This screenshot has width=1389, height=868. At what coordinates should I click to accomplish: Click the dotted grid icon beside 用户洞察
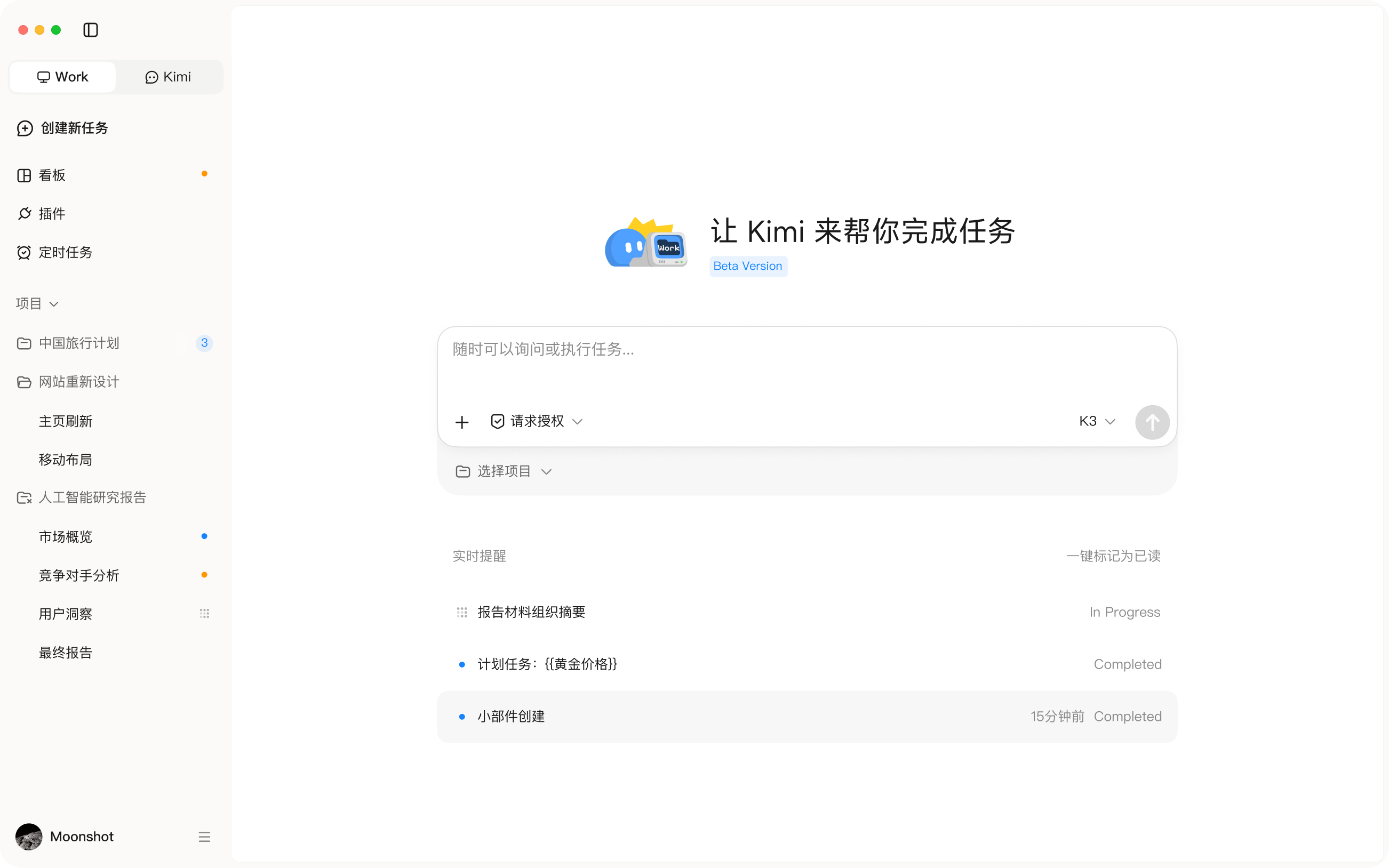click(x=204, y=614)
